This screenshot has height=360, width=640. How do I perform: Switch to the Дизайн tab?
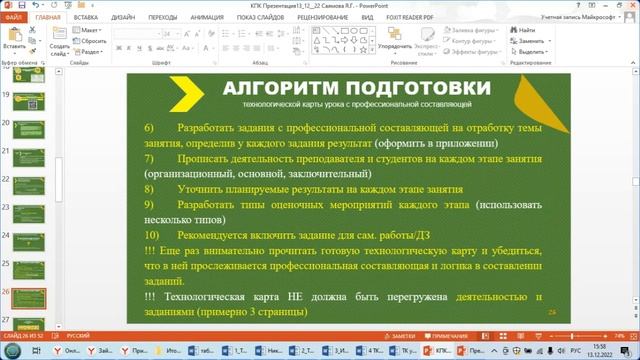click(123, 18)
